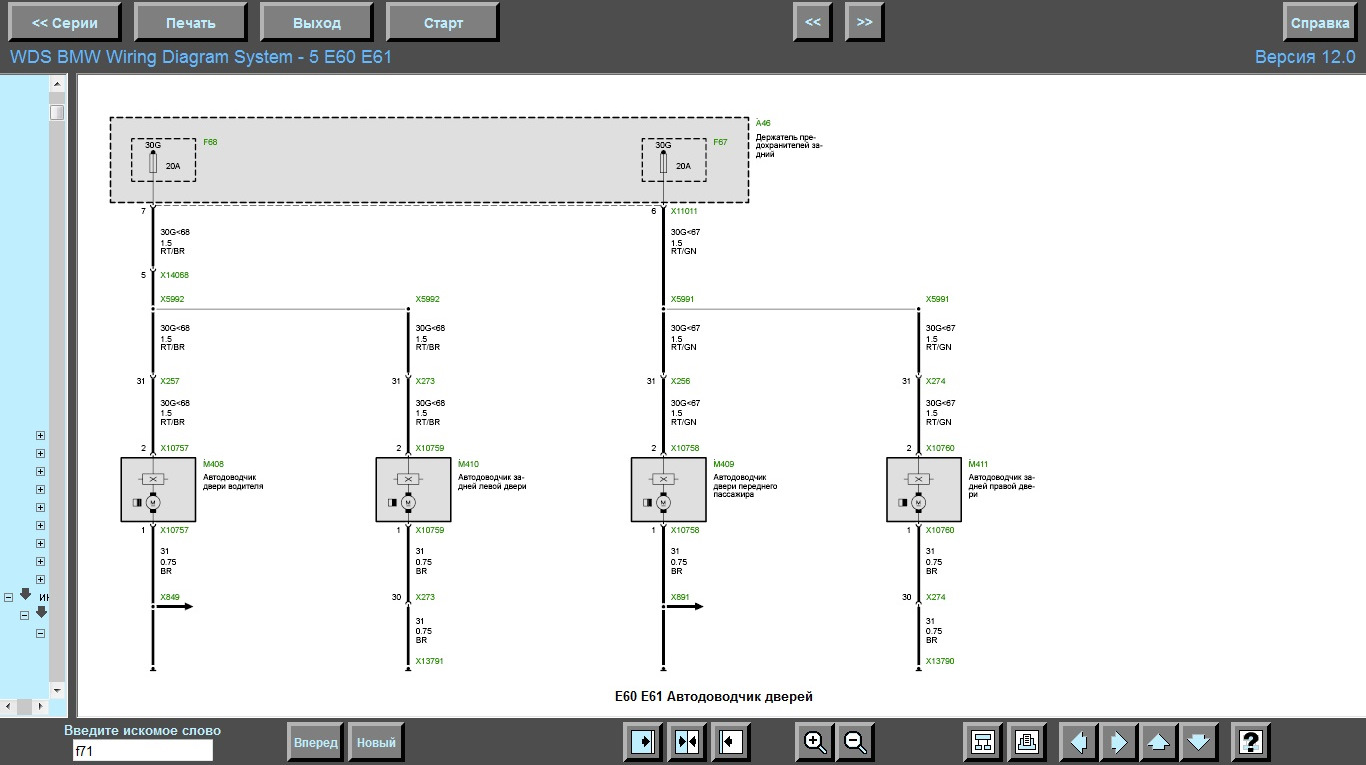
Task: Click the M410 component label
Action: coord(468,464)
